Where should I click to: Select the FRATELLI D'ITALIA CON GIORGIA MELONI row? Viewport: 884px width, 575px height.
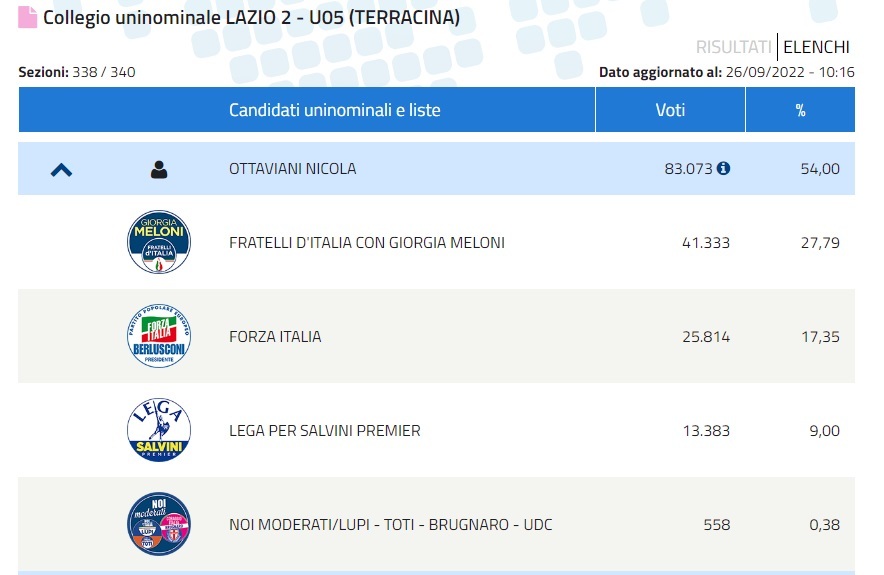click(x=436, y=242)
